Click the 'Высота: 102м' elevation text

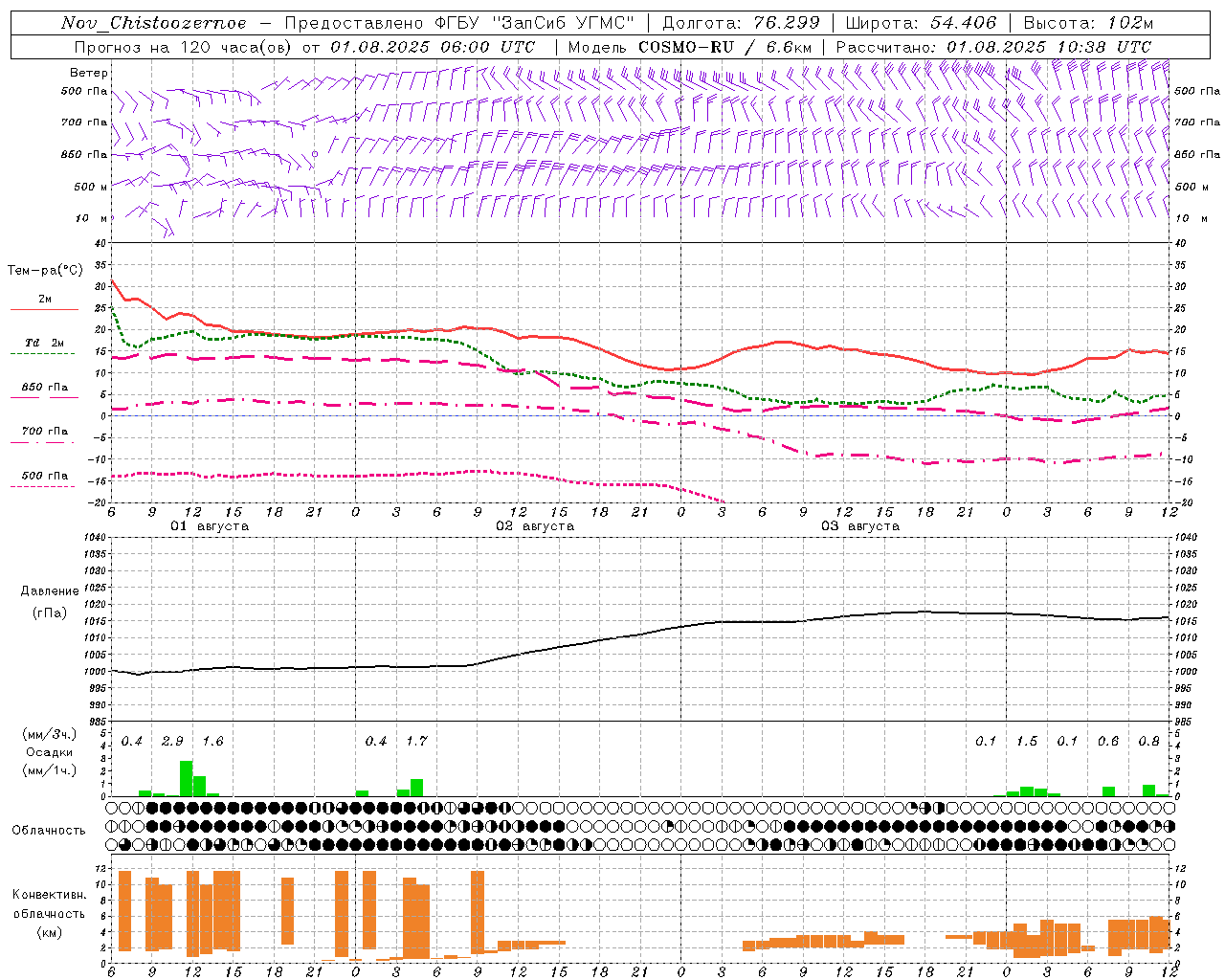click(1088, 23)
